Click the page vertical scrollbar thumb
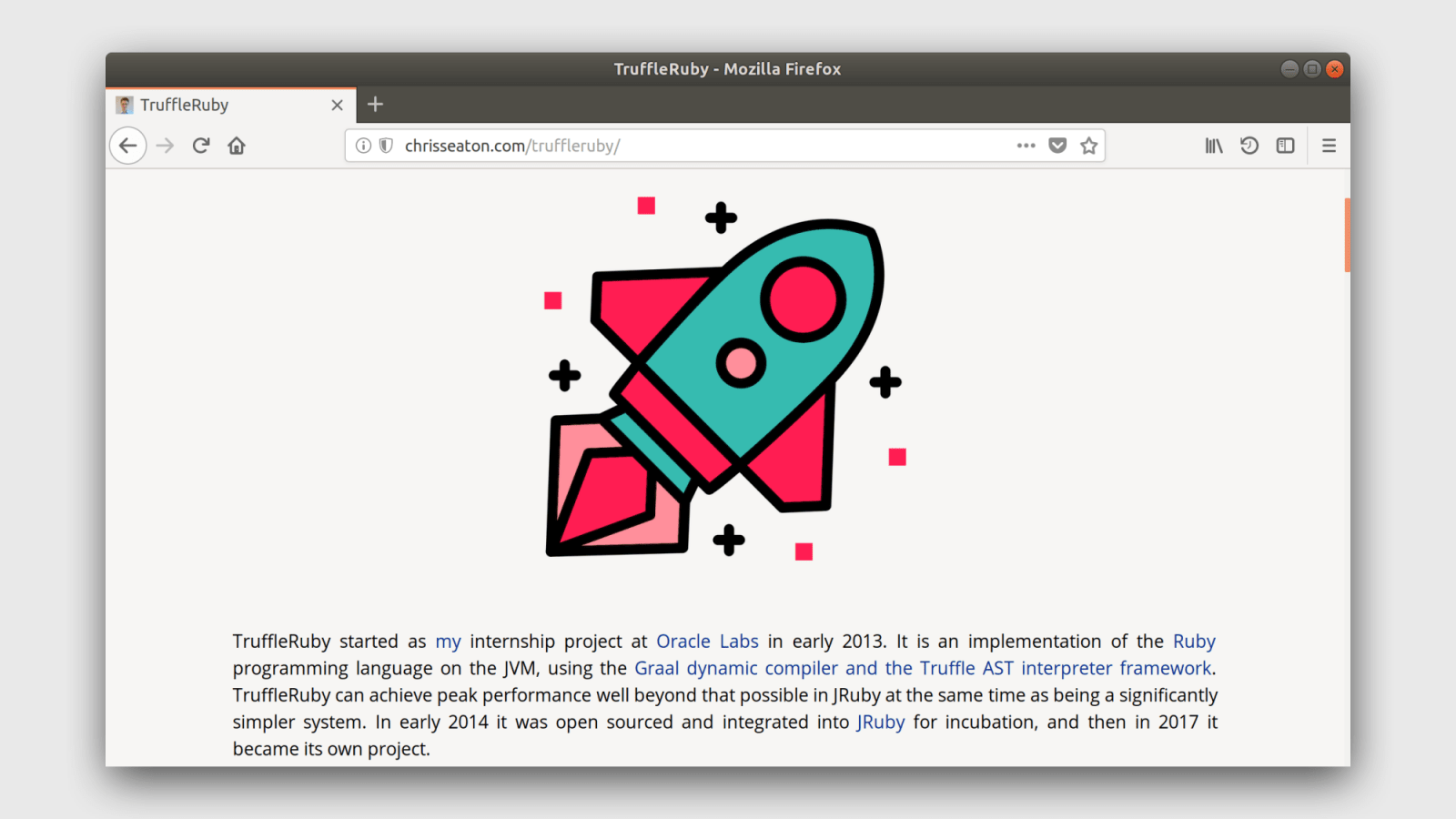Screen dimensions: 1456x819 pos(1347,235)
